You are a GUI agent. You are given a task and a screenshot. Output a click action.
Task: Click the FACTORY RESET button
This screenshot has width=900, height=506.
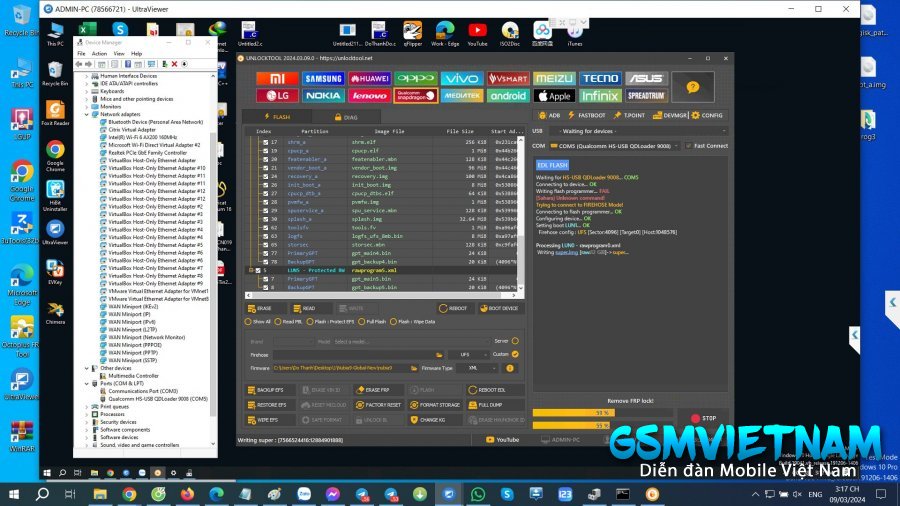point(378,405)
